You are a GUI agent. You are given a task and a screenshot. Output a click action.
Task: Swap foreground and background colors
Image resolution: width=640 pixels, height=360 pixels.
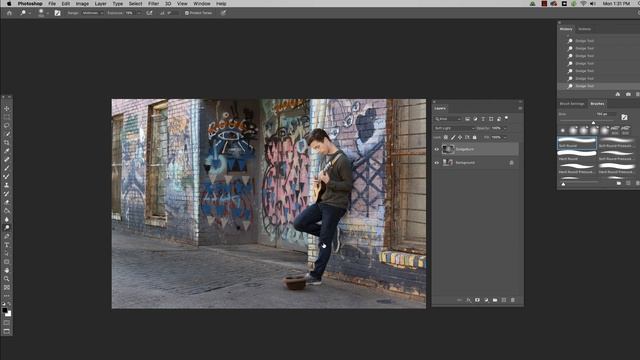click(x=9, y=304)
